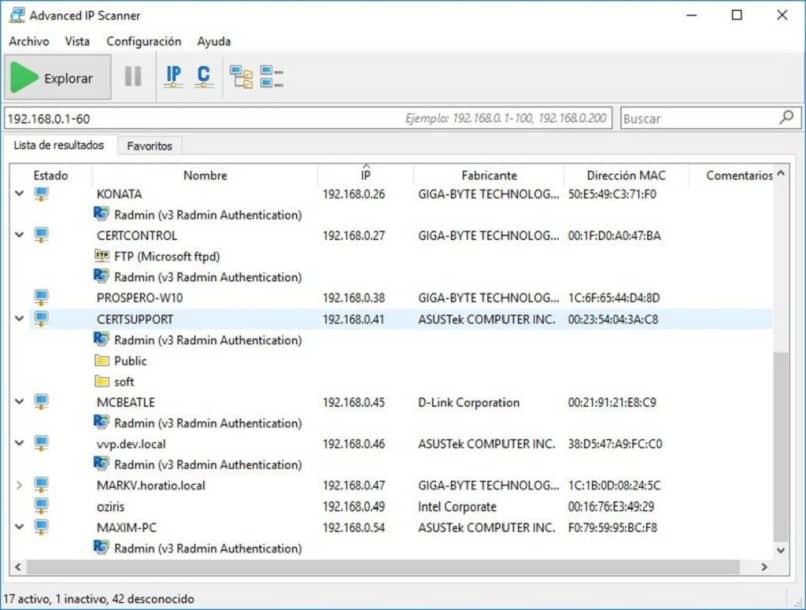
Task: Click the CERTSUPPORT computer status icon
Action: pos(41,319)
